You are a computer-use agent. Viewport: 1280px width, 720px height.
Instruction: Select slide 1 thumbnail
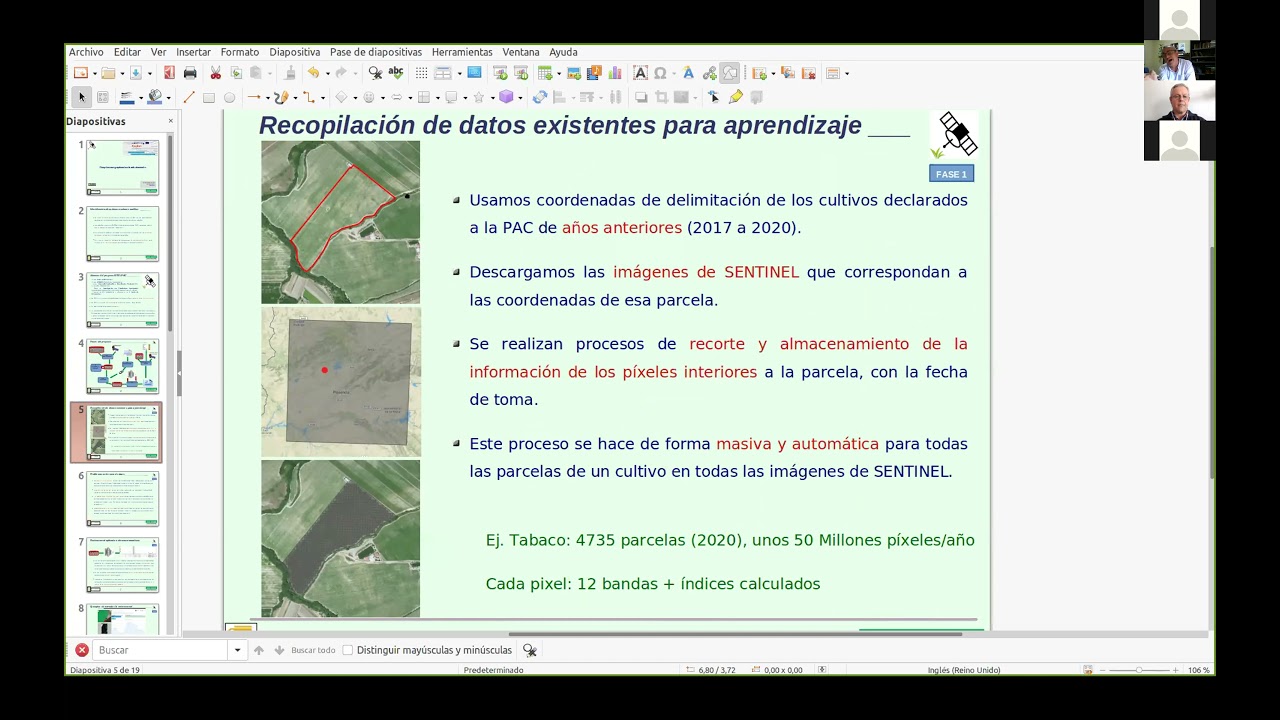(122, 167)
